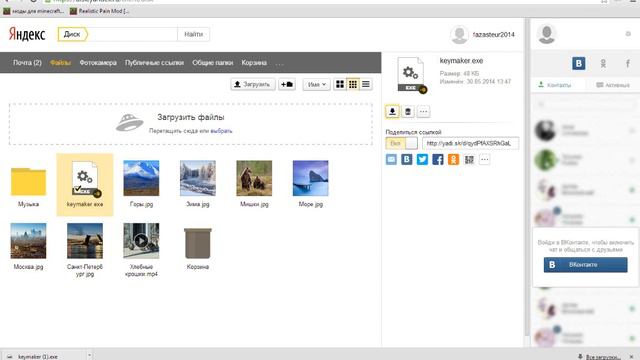Select Facebook network in sidebar header
640x360 pixels.
coord(628,63)
